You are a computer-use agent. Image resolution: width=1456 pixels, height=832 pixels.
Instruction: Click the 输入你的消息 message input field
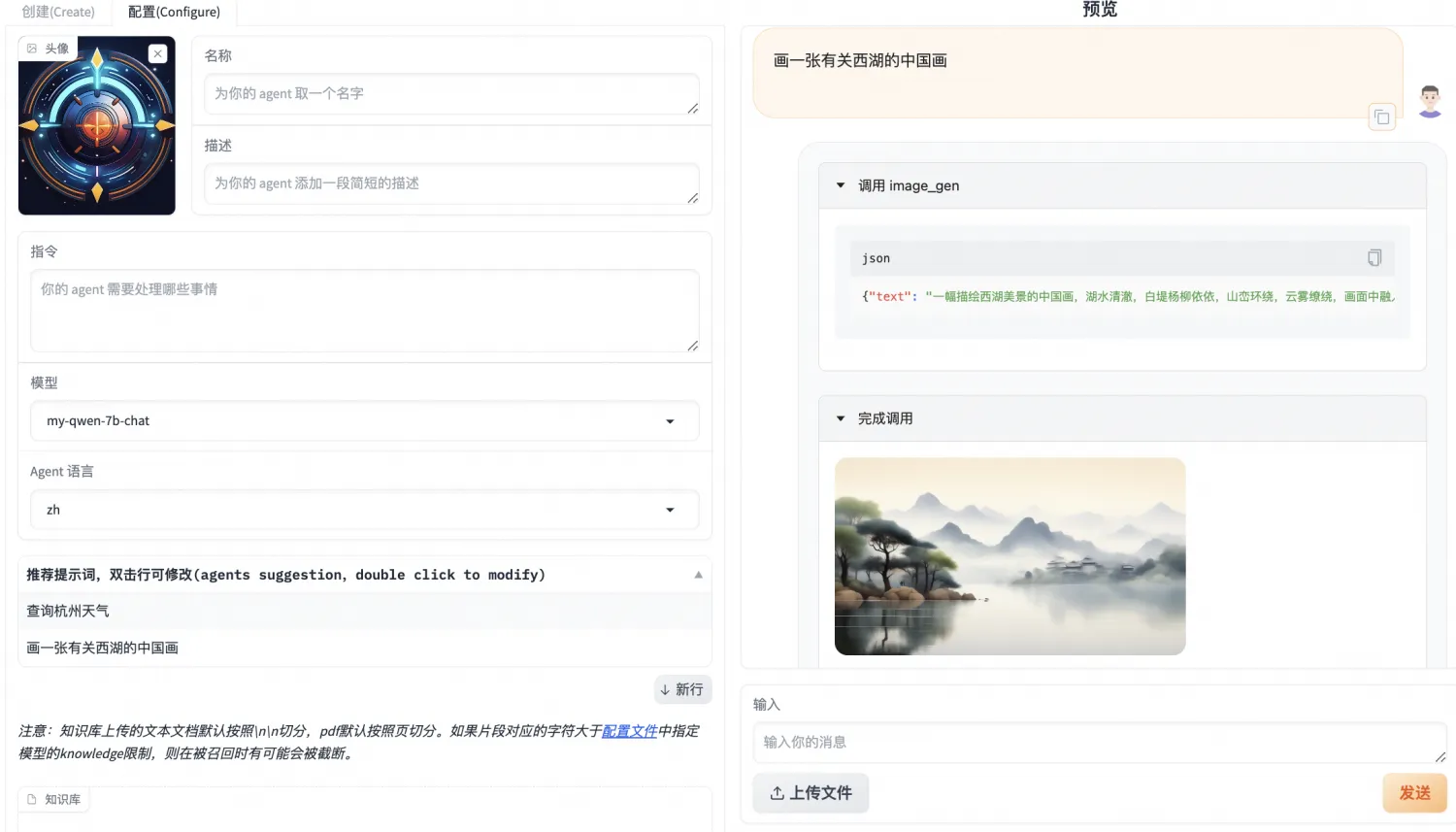[1097, 742]
